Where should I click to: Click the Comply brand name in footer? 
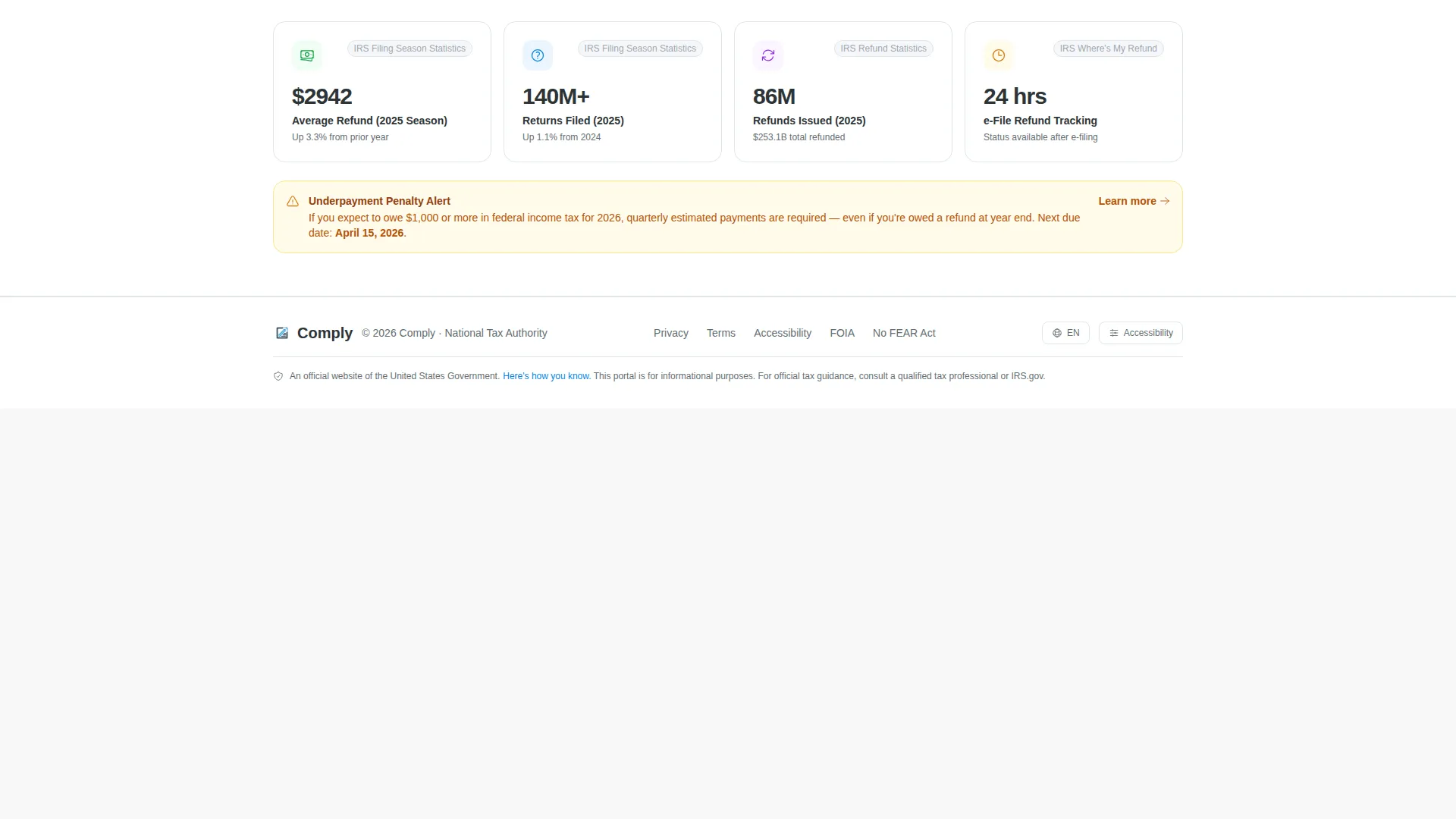[325, 333]
